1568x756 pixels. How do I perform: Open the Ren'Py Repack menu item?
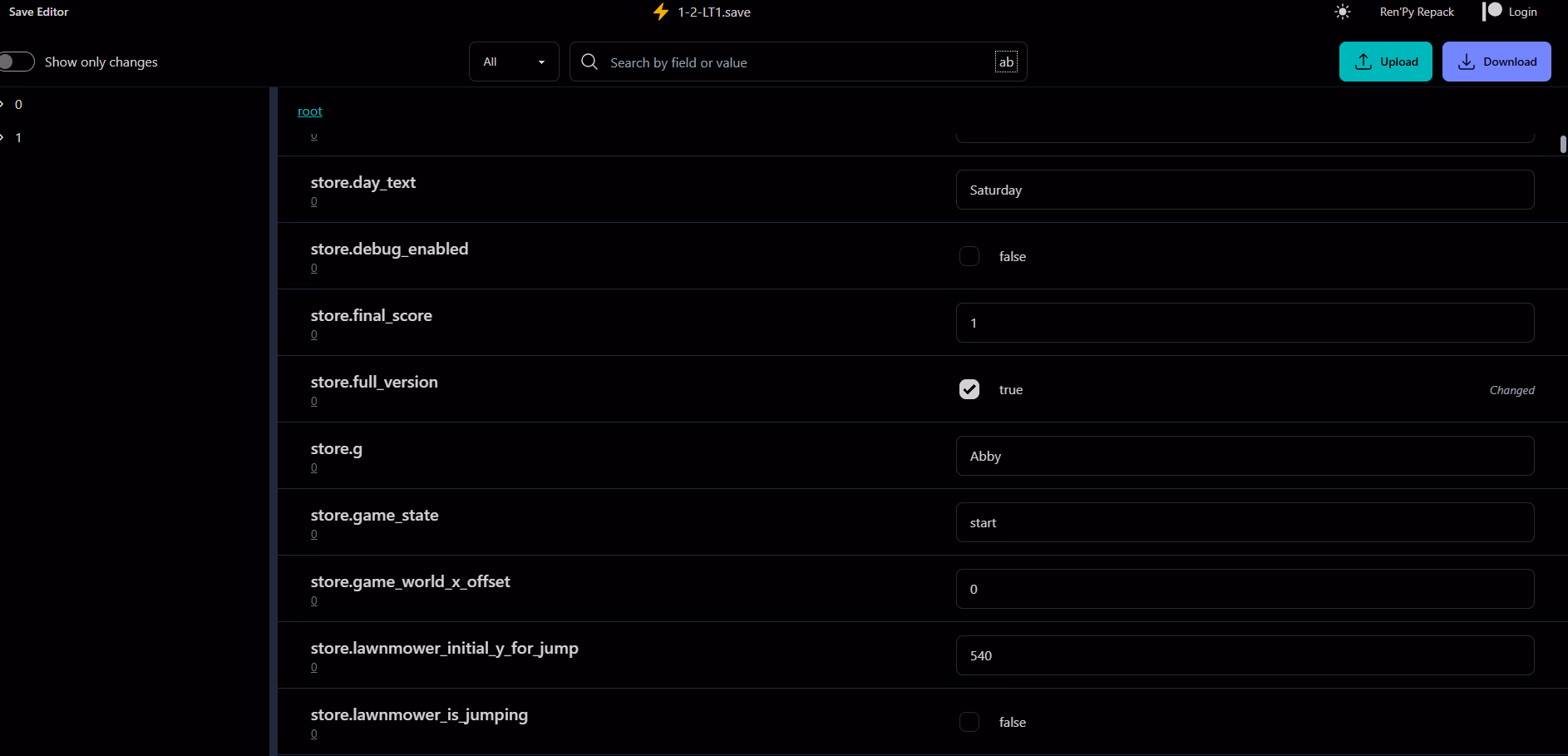(x=1417, y=12)
